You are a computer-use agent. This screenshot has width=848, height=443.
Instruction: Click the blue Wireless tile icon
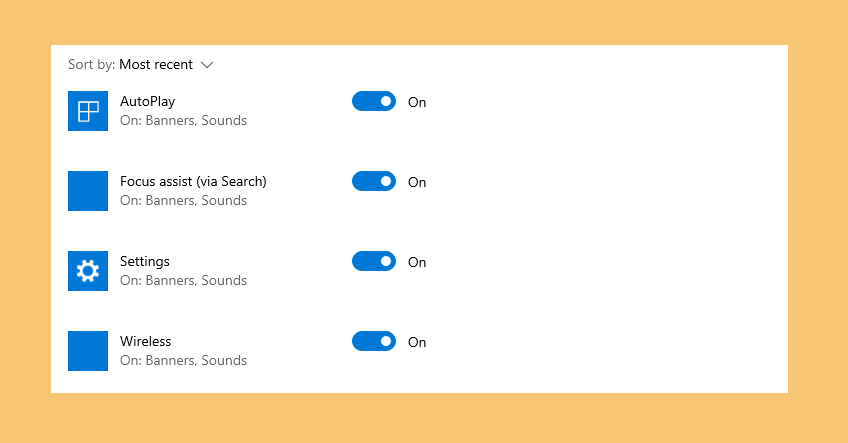pyautogui.click(x=88, y=351)
